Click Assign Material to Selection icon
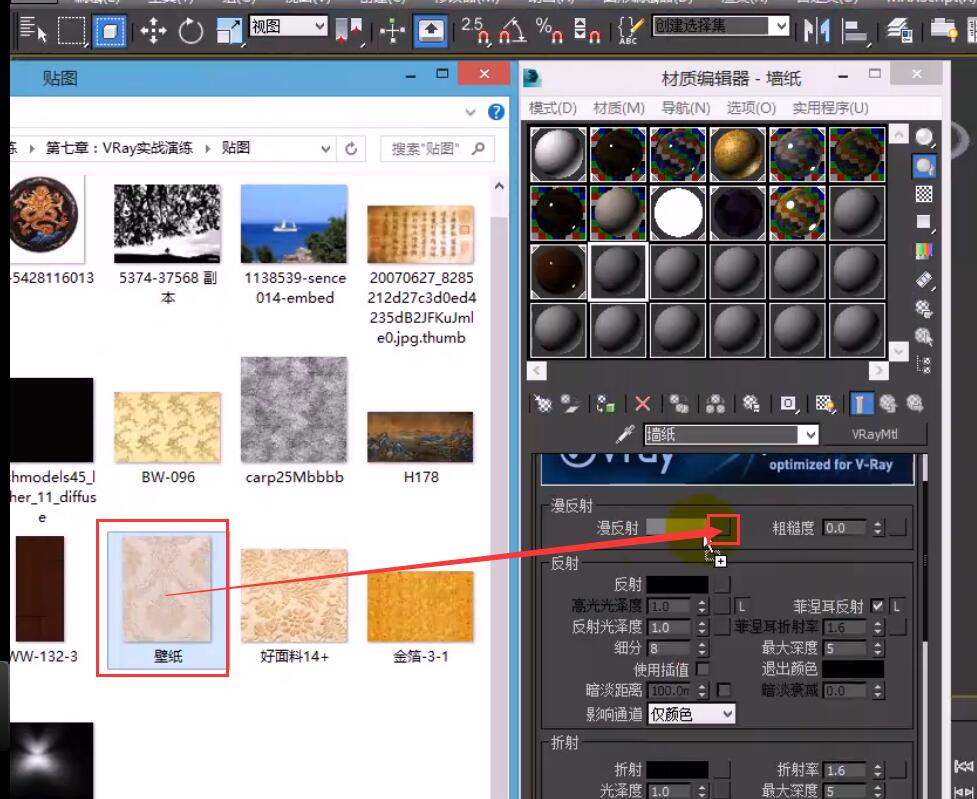Viewport: 977px width, 799px height. pos(606,404)
